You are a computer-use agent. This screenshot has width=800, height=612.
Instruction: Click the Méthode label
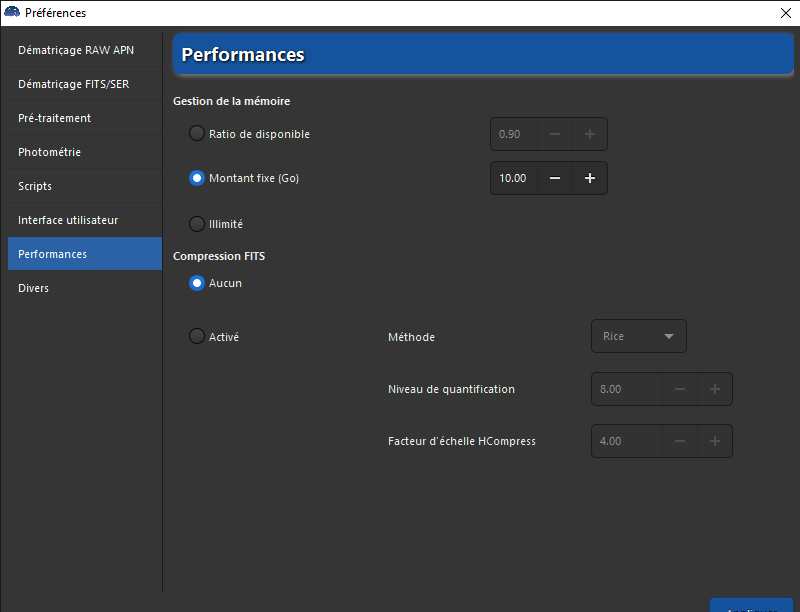pyautogui.click(x=411, y=337)
